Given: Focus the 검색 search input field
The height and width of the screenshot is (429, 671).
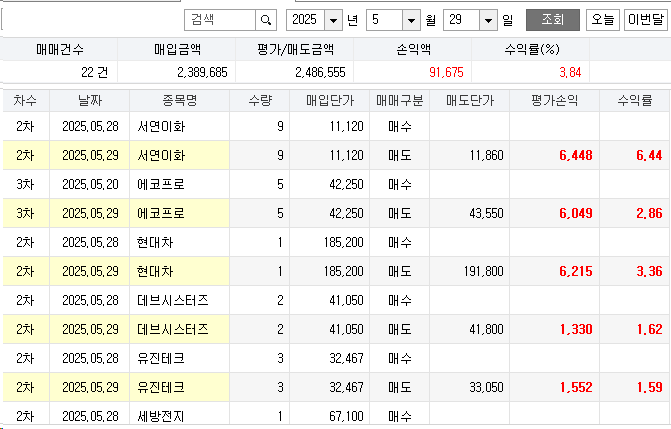Looking at the screenshot, I should 220,19.
